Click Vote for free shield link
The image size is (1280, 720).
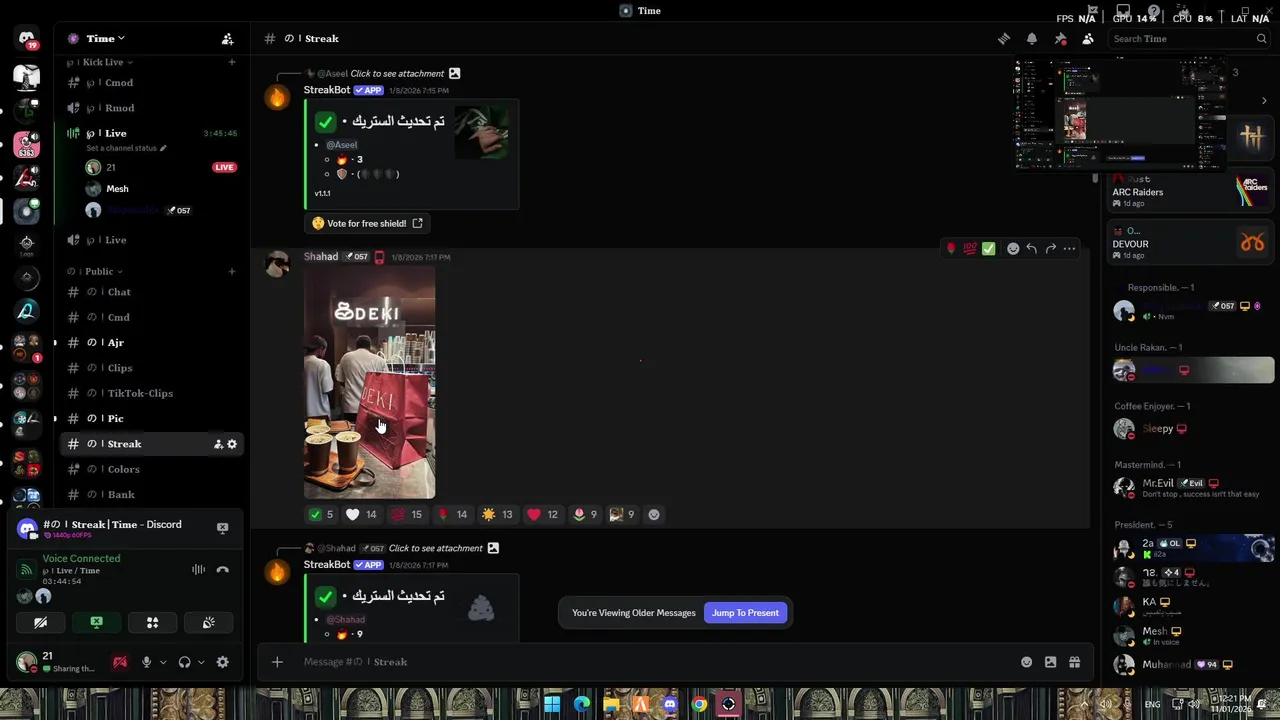(367, 224)
